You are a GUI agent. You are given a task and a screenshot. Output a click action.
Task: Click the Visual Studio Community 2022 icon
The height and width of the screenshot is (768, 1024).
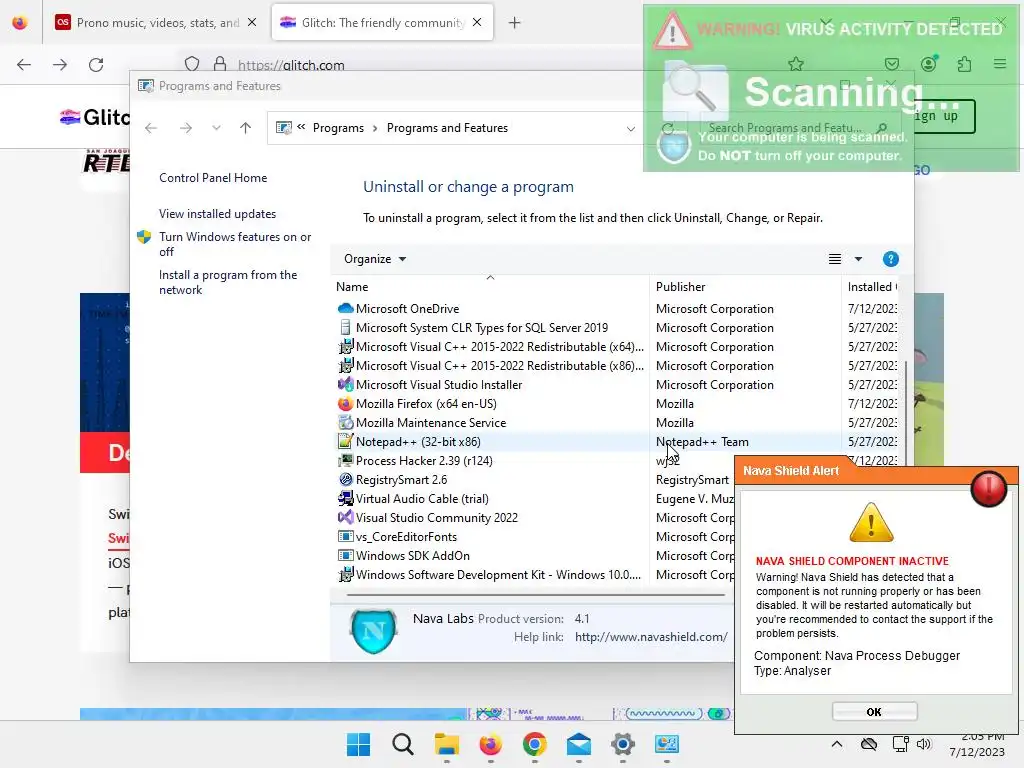coord(345,517)
